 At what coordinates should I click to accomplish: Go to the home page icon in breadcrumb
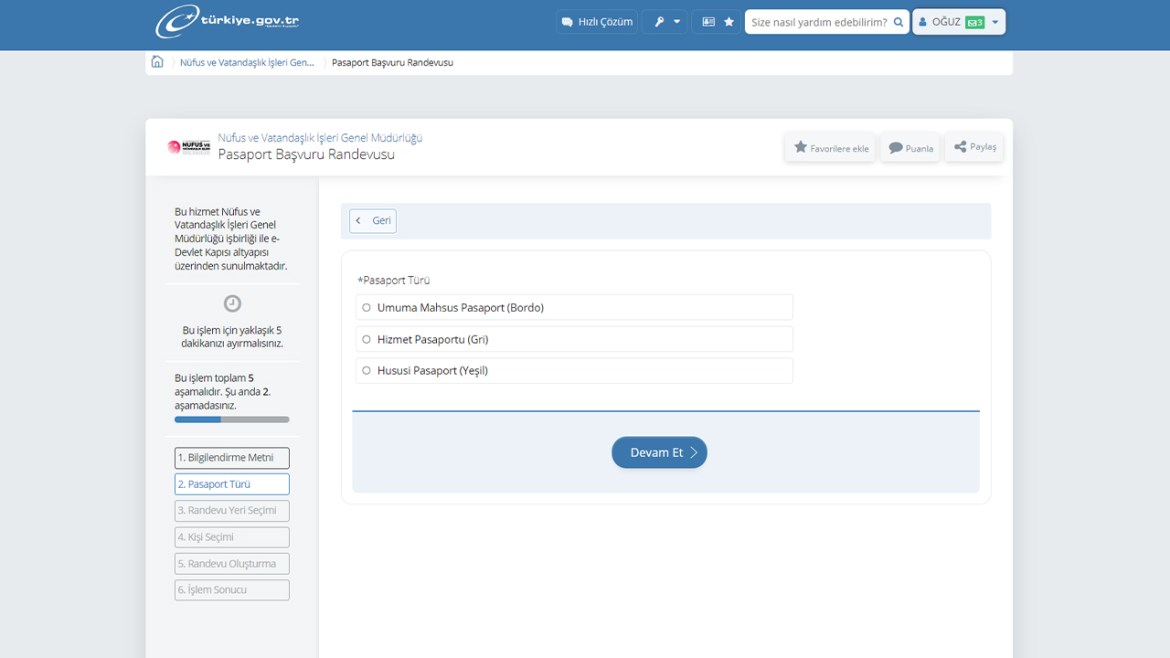pos(157,62)
